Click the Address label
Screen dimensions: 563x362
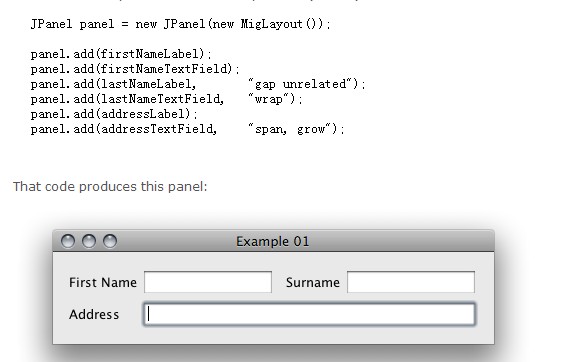tap(94, 315)
